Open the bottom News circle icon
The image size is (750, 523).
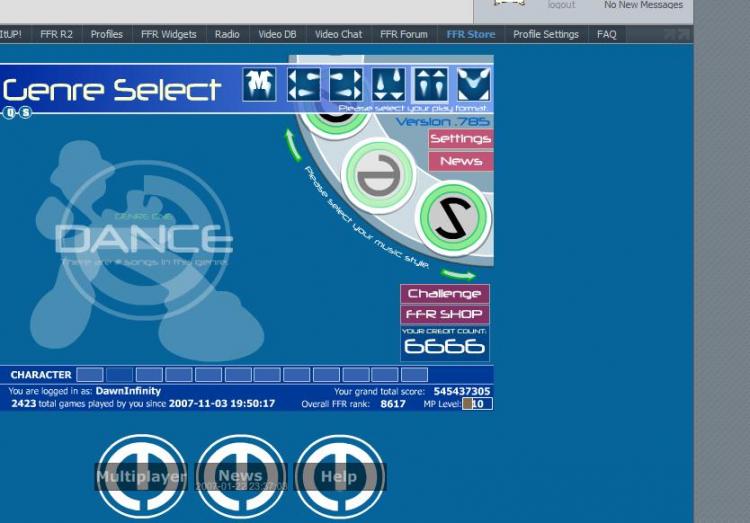(240, 477)
